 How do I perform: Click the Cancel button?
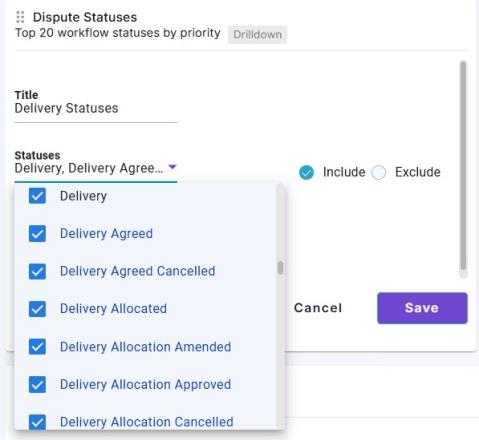(318, 308)
